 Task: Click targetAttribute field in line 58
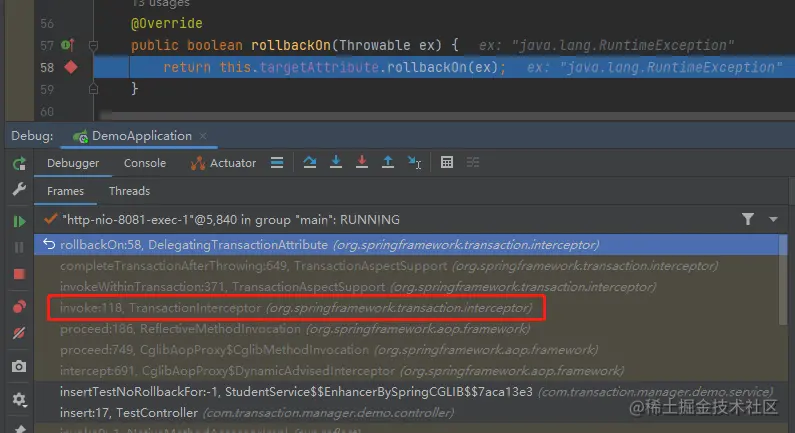pos(319,67)
